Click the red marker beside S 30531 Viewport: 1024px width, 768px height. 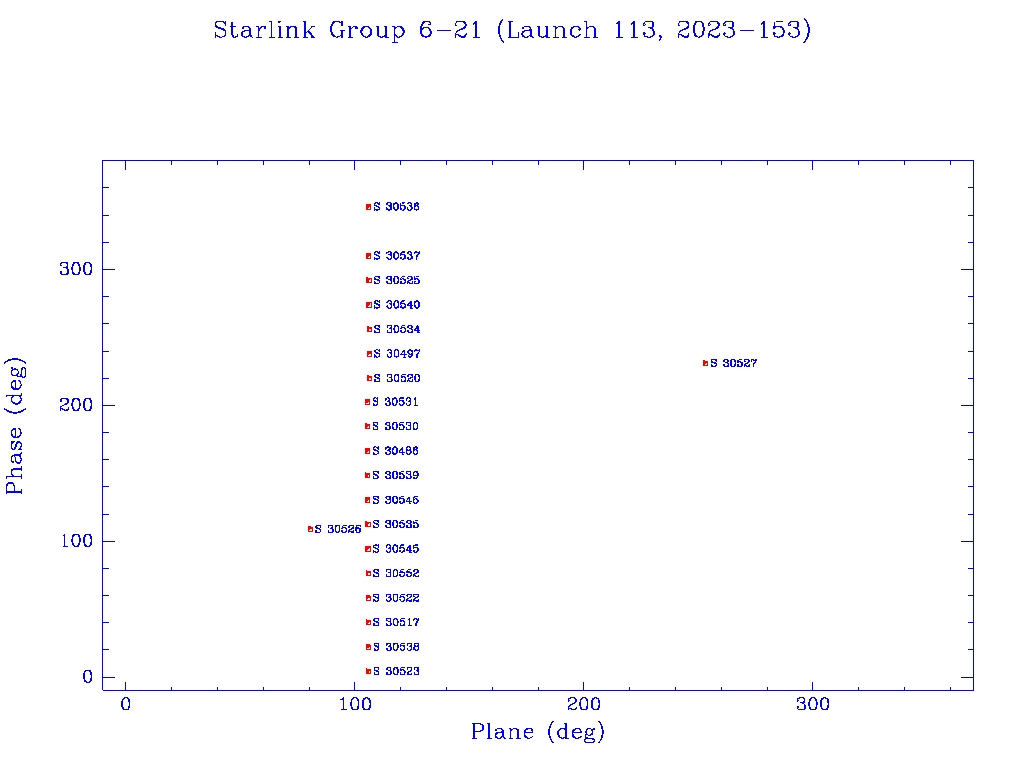(x=367, y=402)
